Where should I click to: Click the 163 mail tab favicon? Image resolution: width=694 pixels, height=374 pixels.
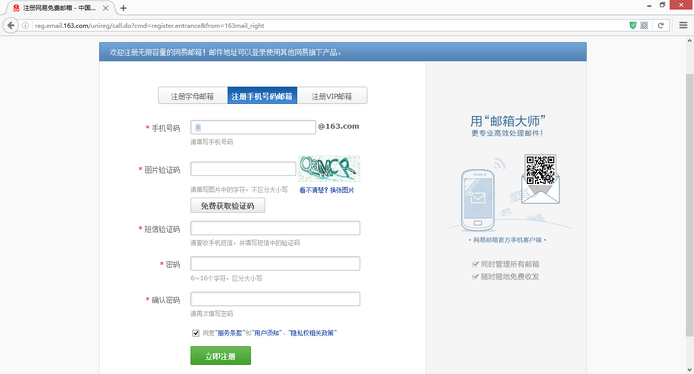16,8
